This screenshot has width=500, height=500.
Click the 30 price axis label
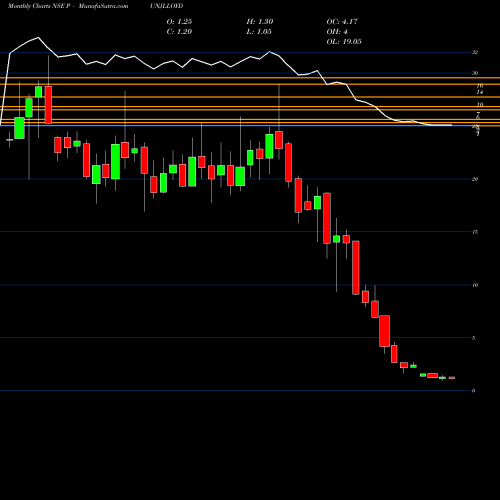click(x=475, y=73)
